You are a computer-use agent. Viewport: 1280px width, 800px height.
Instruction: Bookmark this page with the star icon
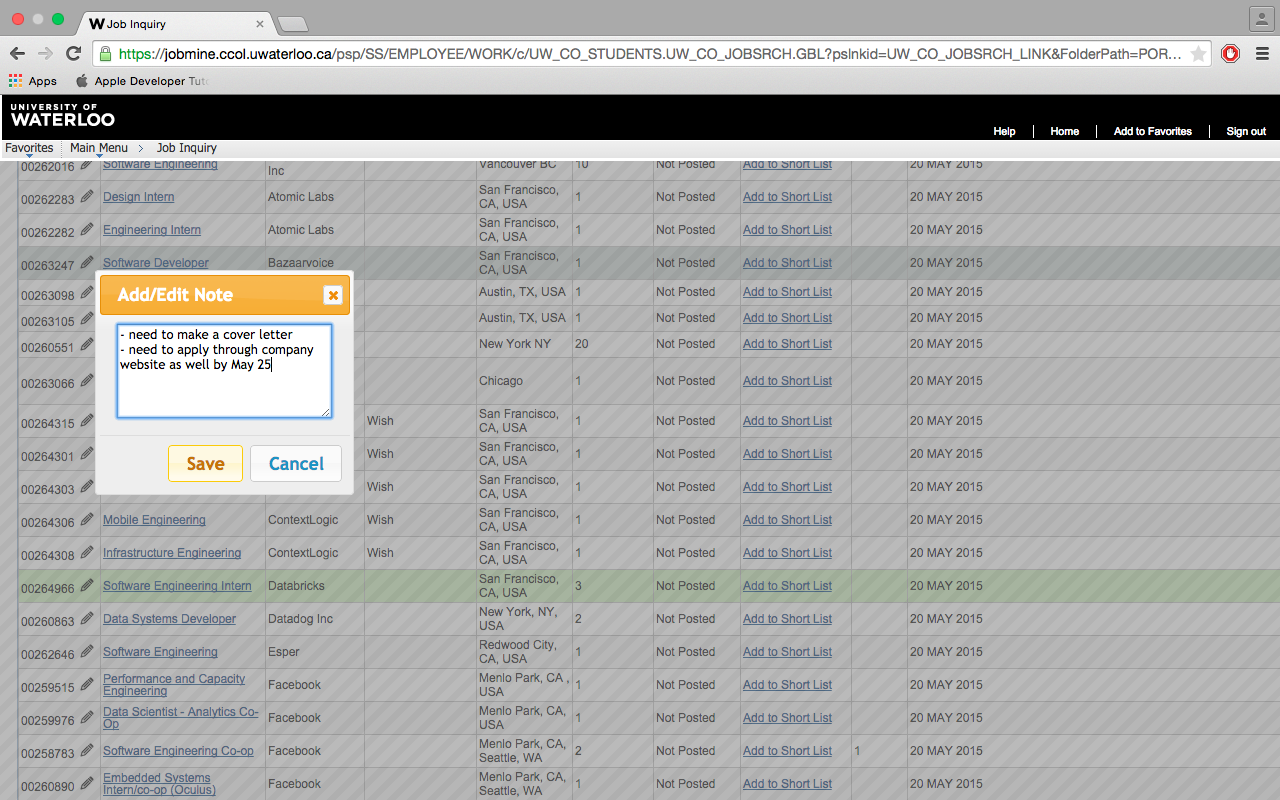(x=1198, y=54)
